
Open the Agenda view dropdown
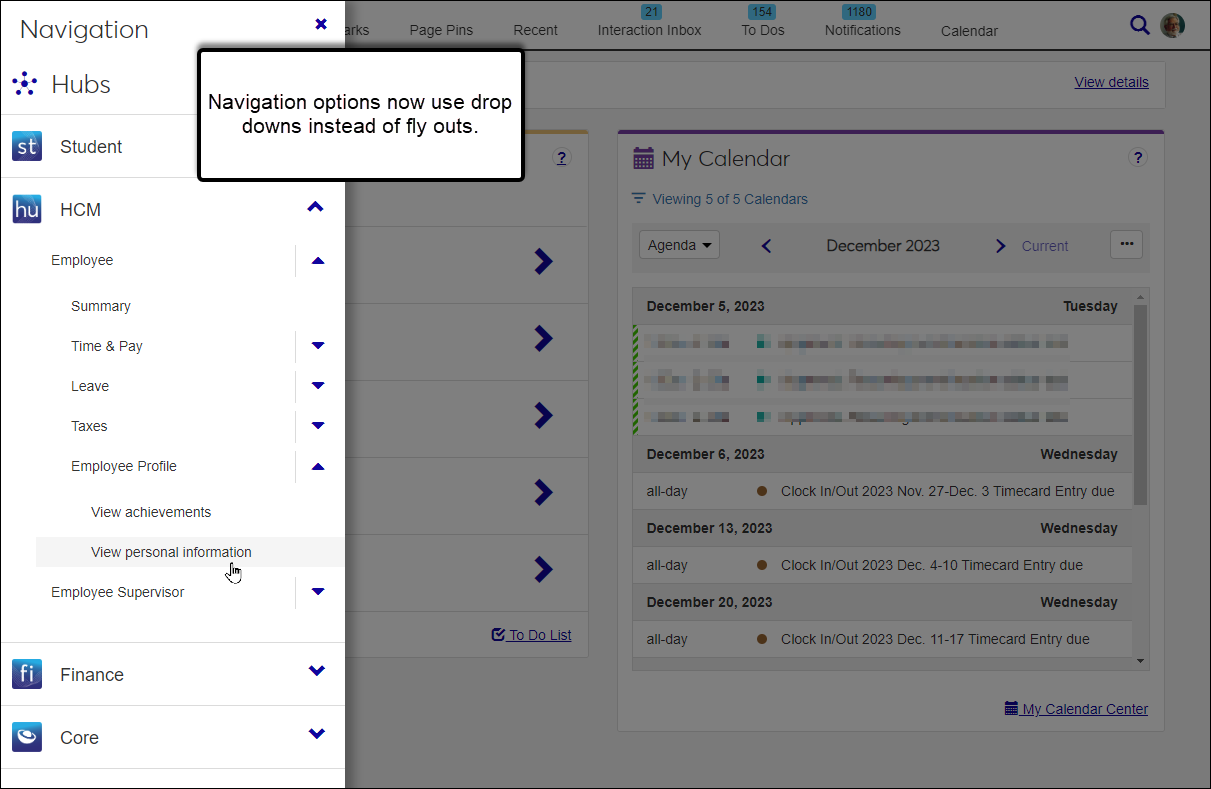pos(679,245)
